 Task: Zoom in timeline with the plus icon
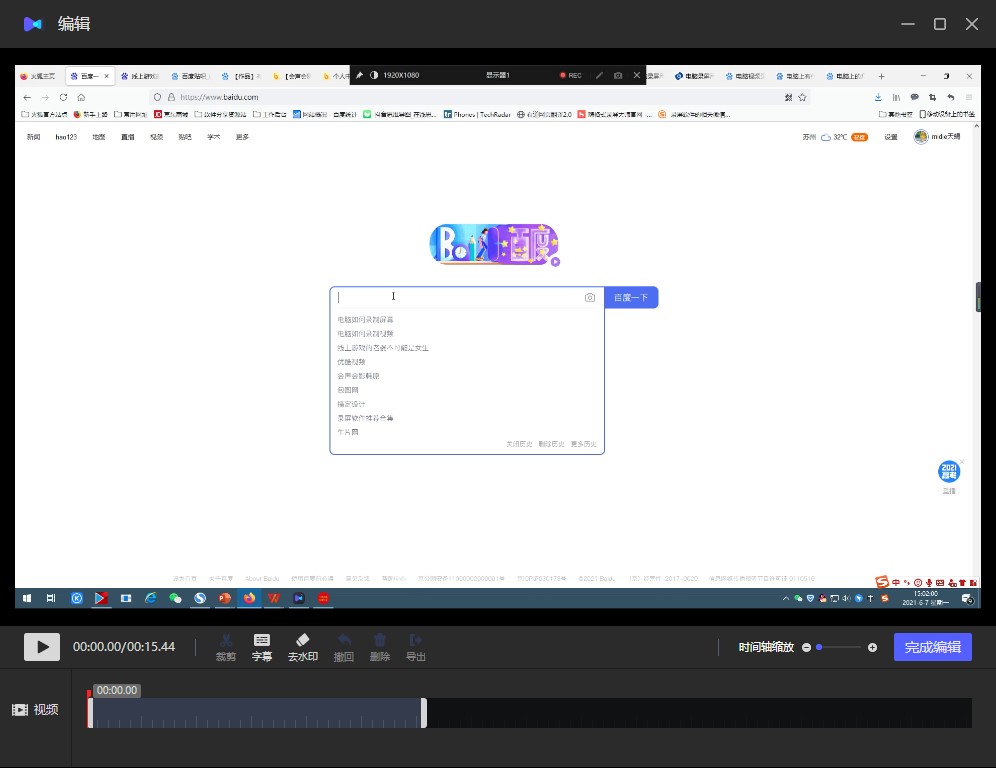872,647
